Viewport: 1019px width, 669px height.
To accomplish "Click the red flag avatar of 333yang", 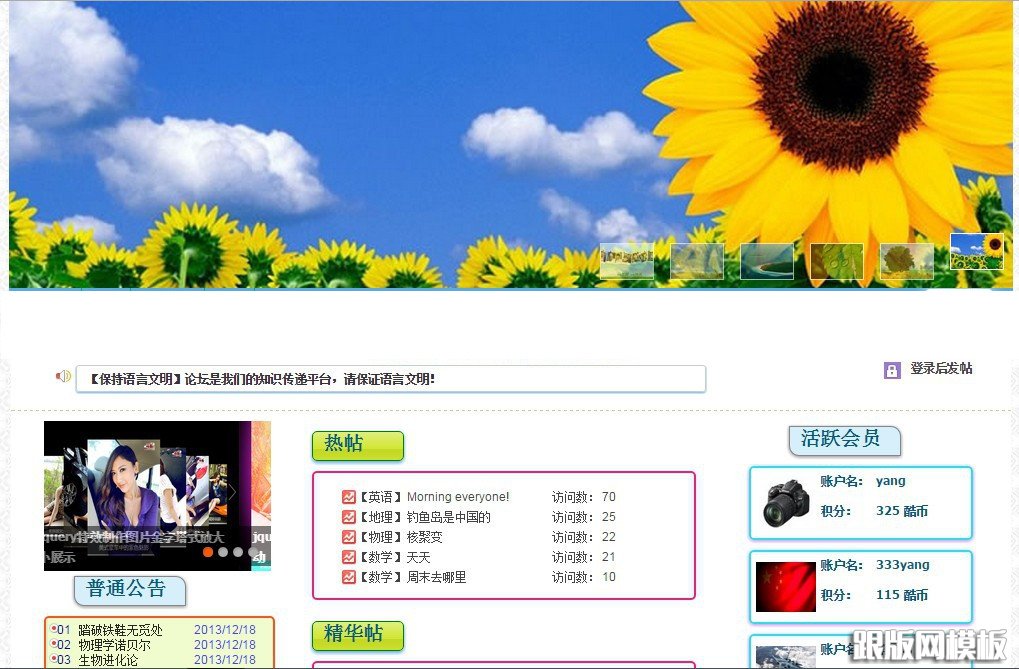I will 786,587.
